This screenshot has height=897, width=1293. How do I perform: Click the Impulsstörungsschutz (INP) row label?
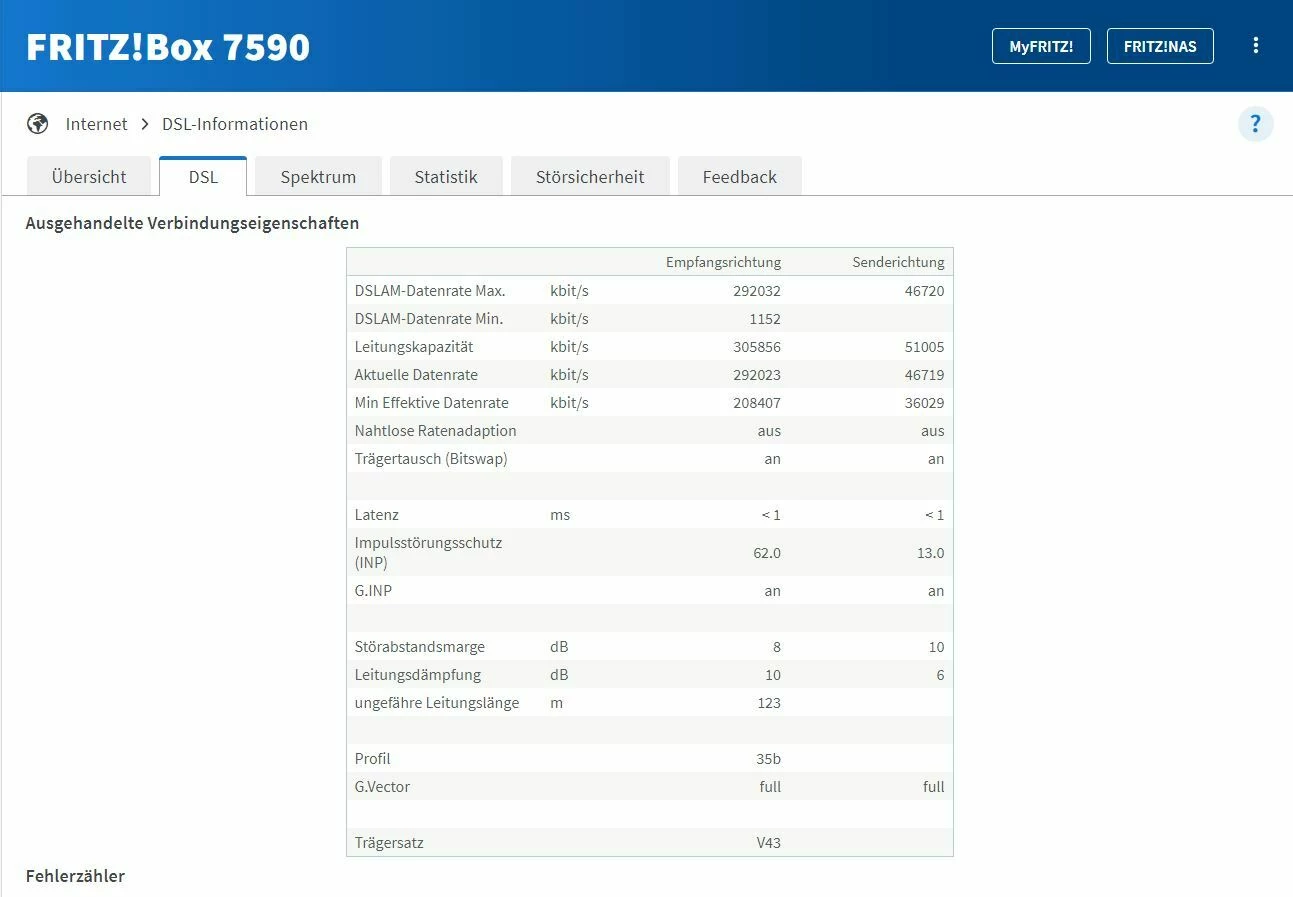pyautogui.click(x=428, y=552)
